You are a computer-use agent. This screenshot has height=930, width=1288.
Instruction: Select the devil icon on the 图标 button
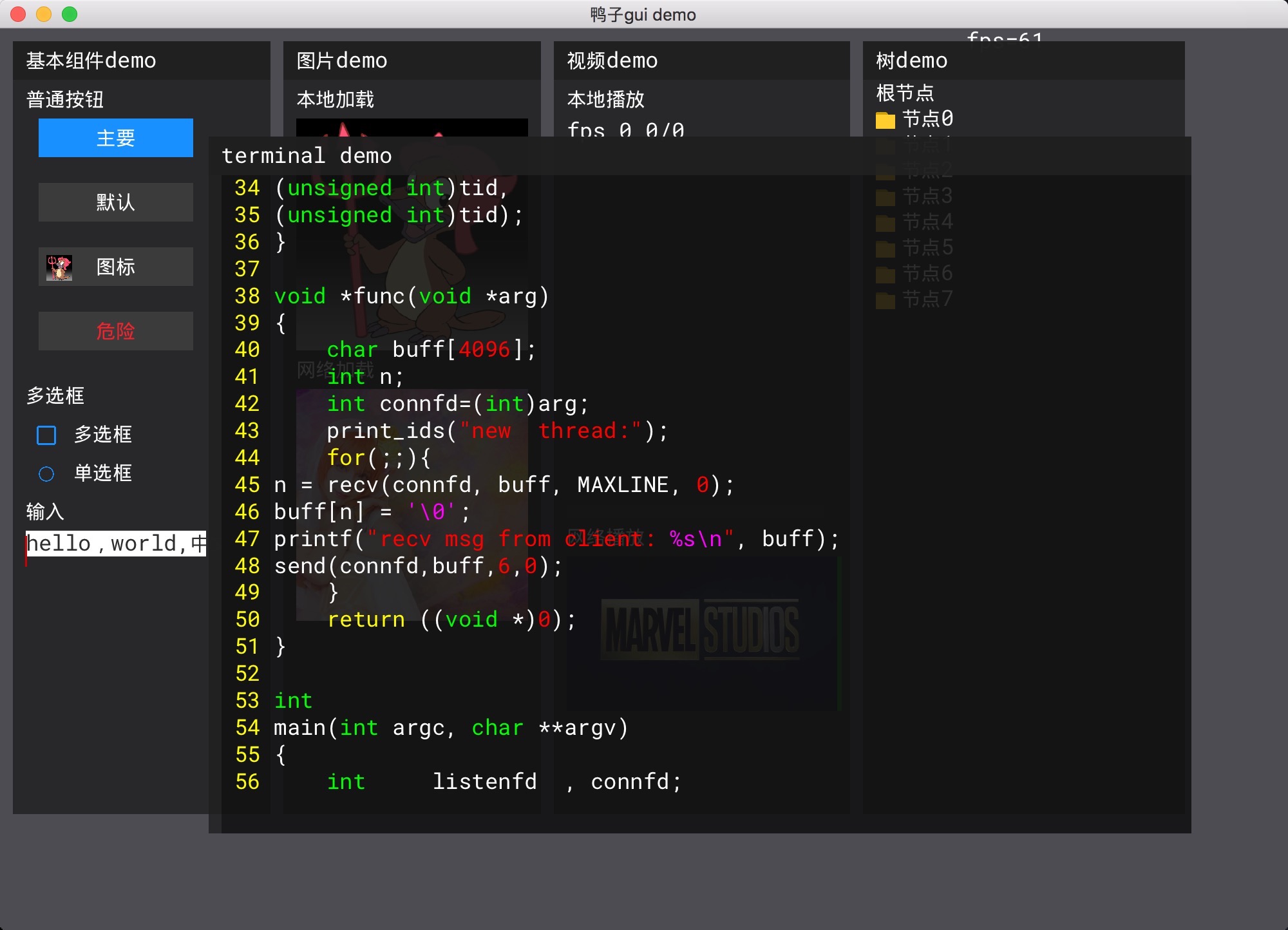click(59, 267)
